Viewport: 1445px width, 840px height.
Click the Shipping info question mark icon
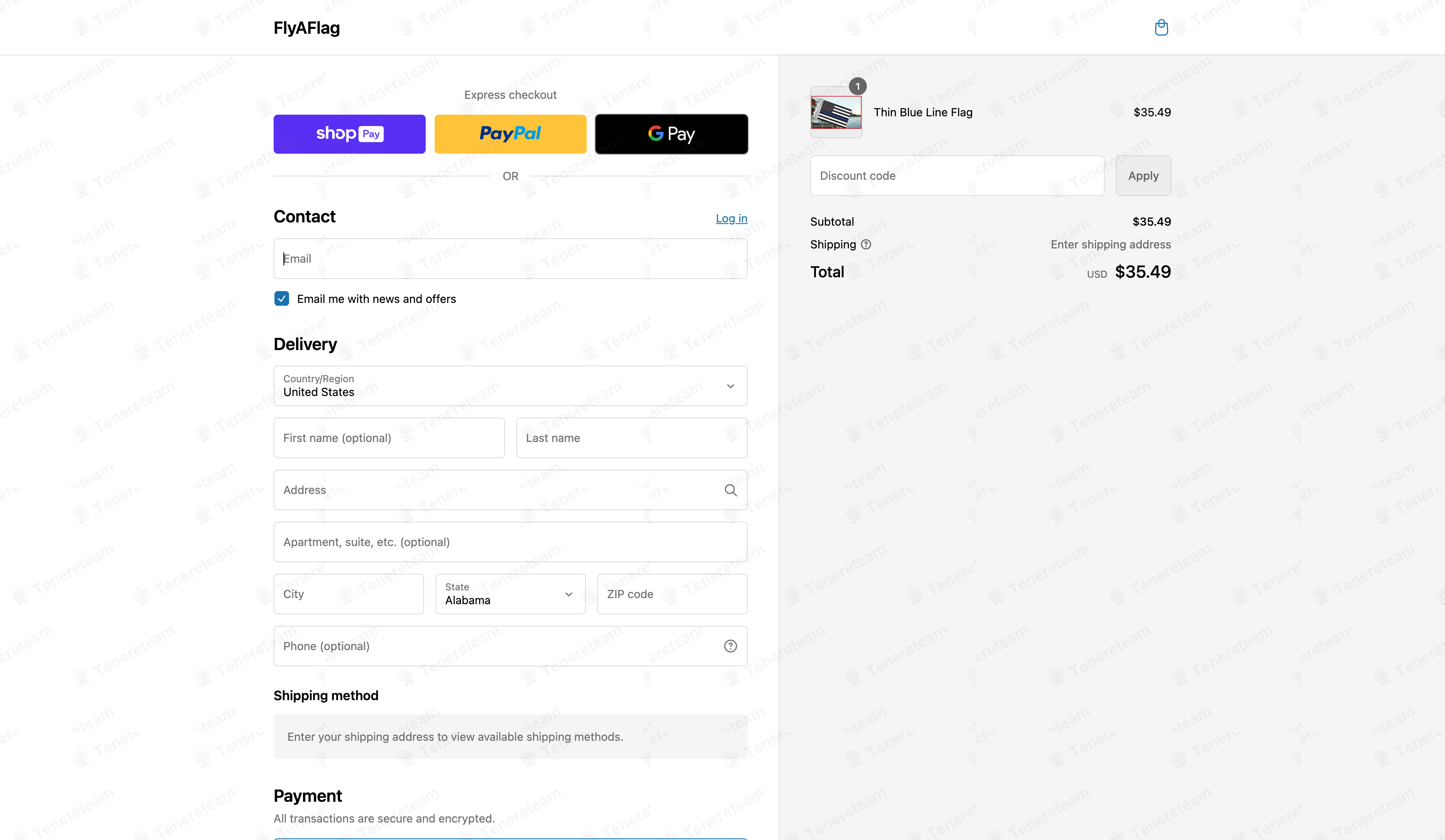(x=866, y=245)
